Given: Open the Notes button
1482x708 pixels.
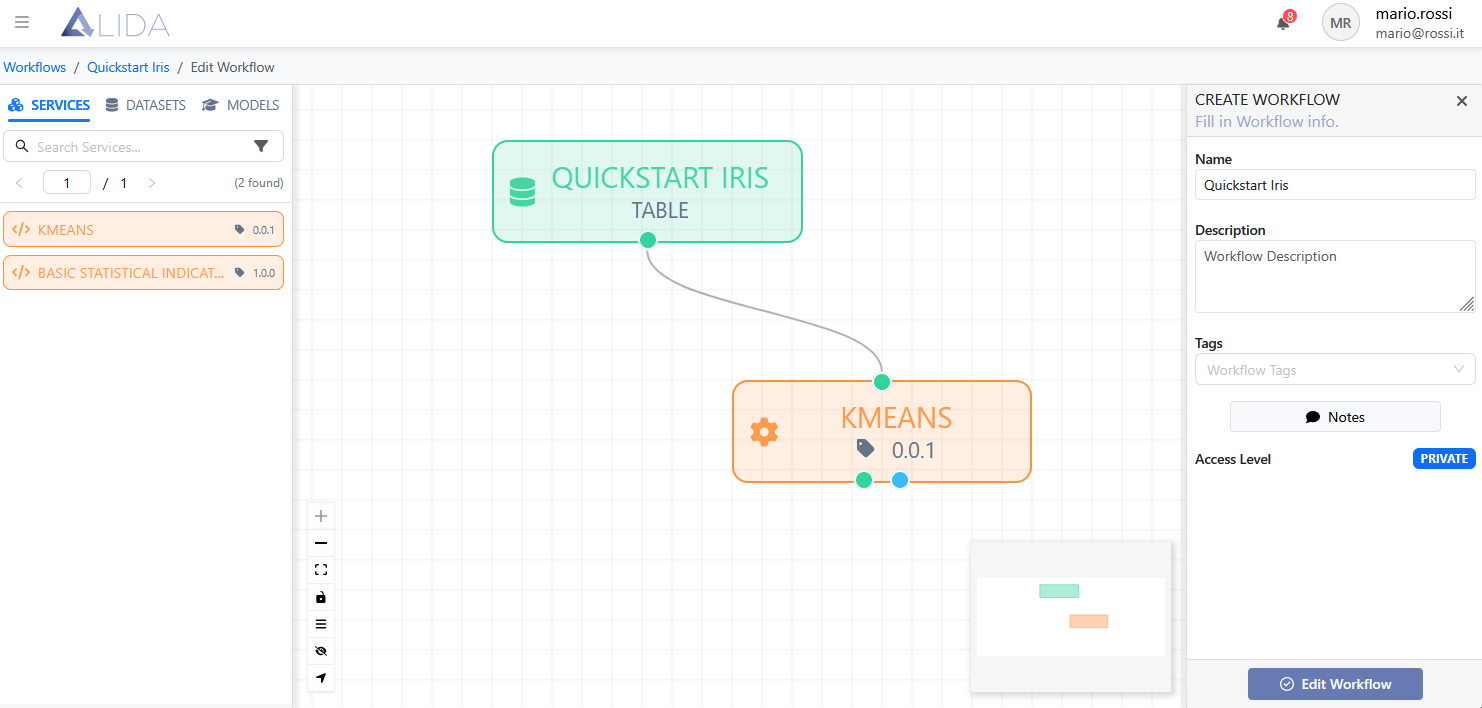Looking at the screenshot, I should (x=1334, y=417).
